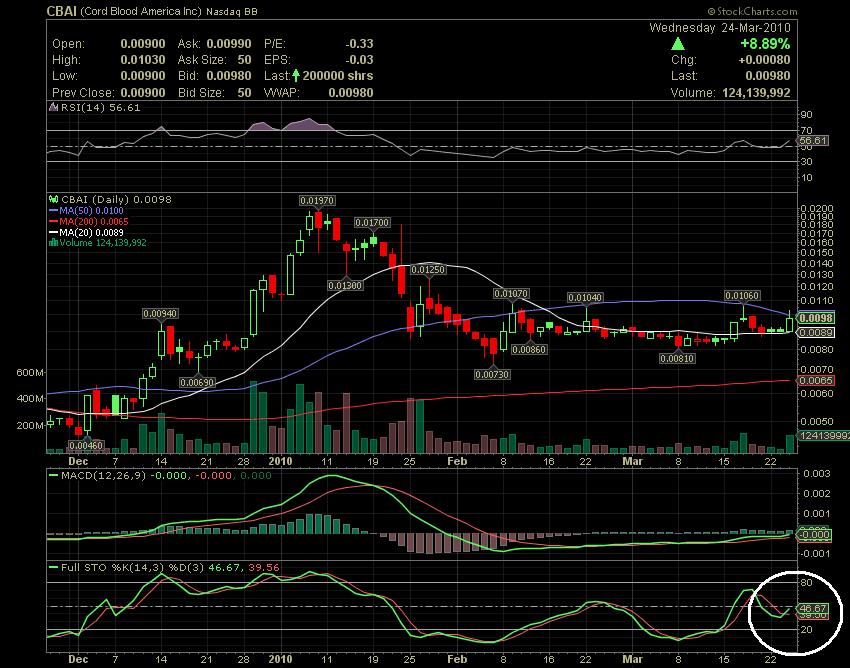Click the 600M volume axis label

tap(30, 372)
